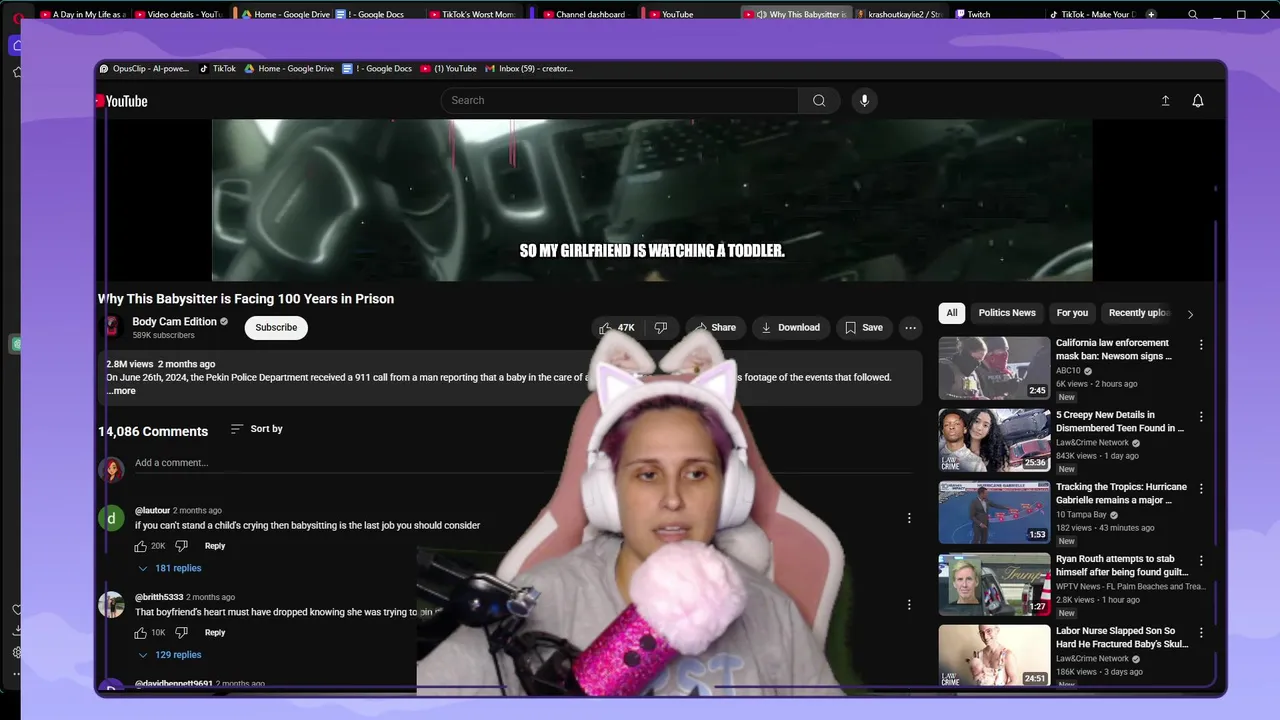Viewport: 1280px width, 720px height.
Task: Open menu for California mask ban video
Action: pyautogui.click(x=1201, y=345)
